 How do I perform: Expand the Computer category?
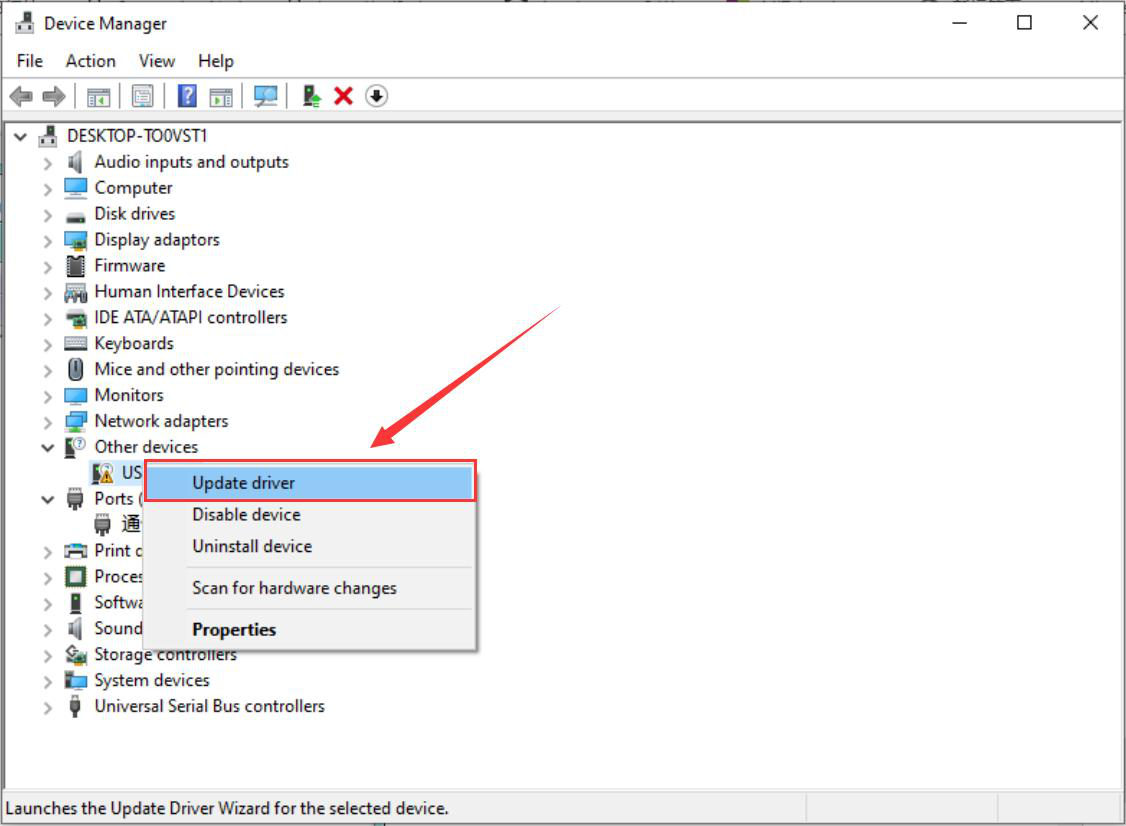[47, 190]
